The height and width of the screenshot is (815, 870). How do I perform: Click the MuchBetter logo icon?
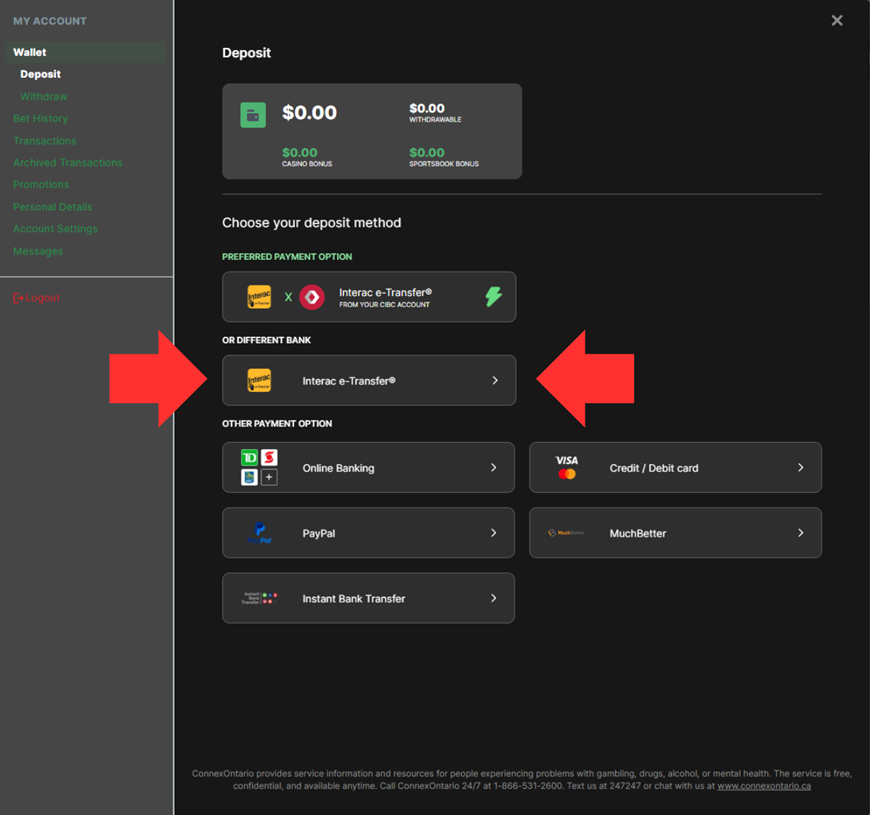(566, 533)
